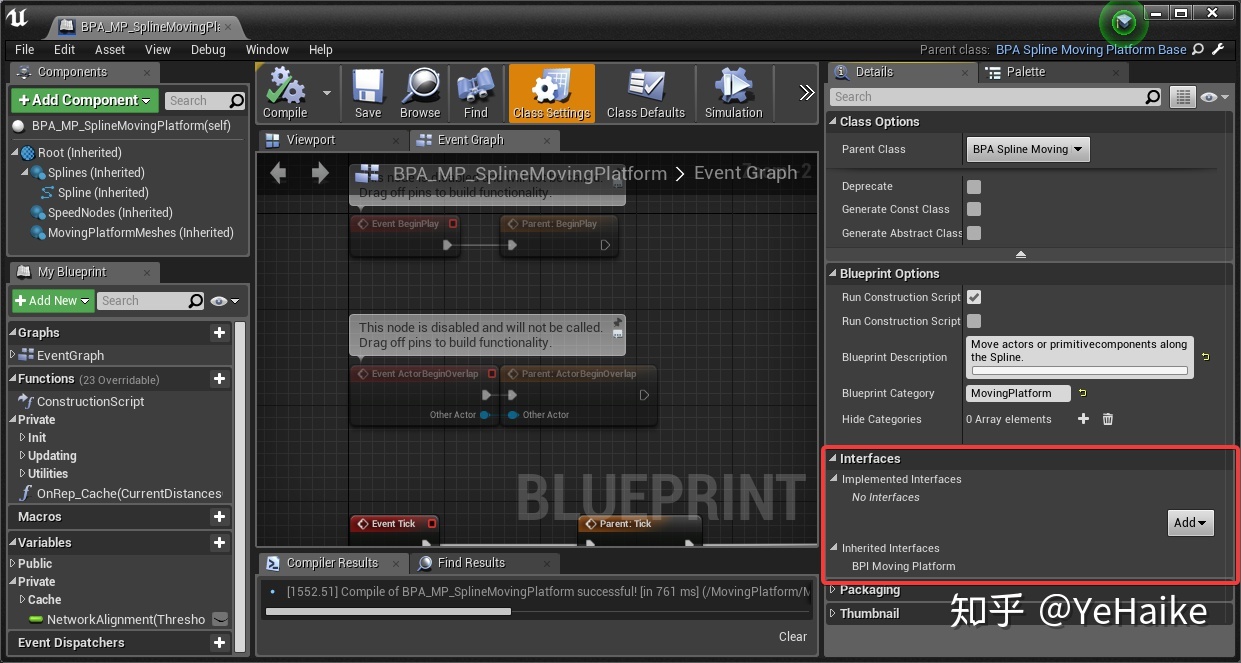Open the Add interface dropdown
Image resolution: width=1241 pixels, height=663 pixels.
tap(1190, 522)
